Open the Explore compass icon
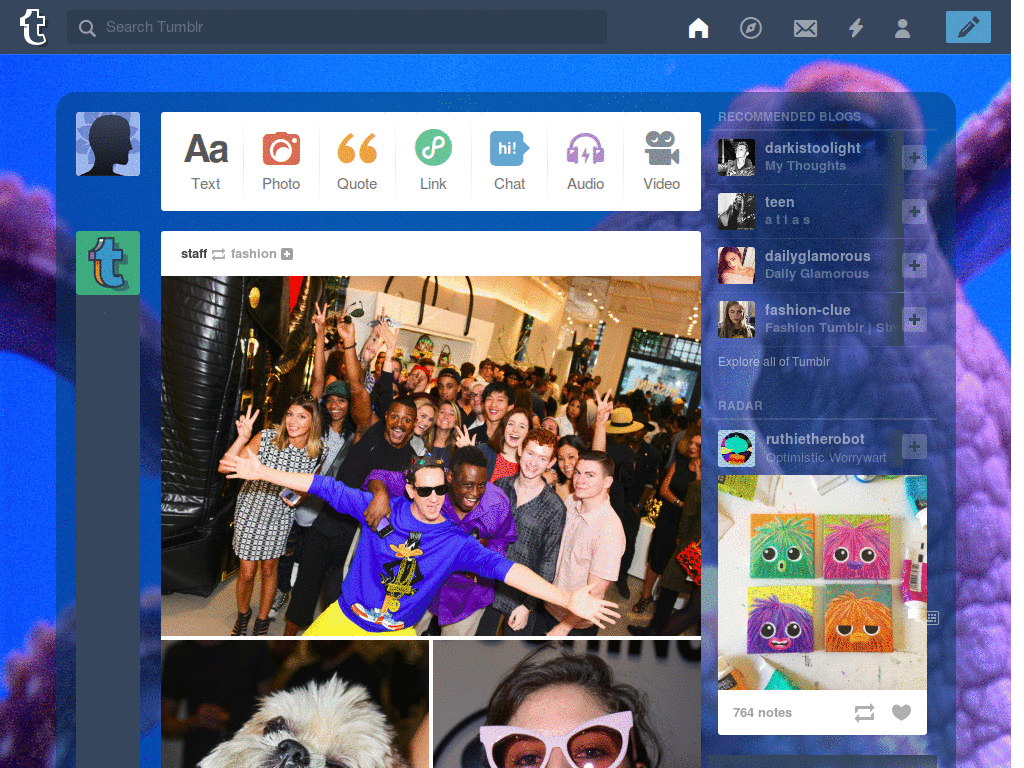 750,28
